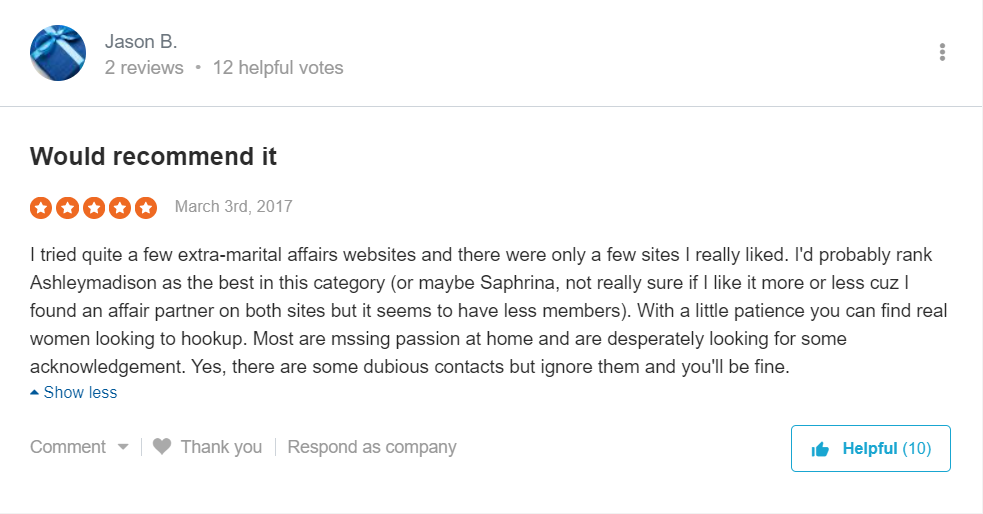Click 12 helpful votes text
Image resolution: width=983 pixels, height=514 pixels.
278,68
